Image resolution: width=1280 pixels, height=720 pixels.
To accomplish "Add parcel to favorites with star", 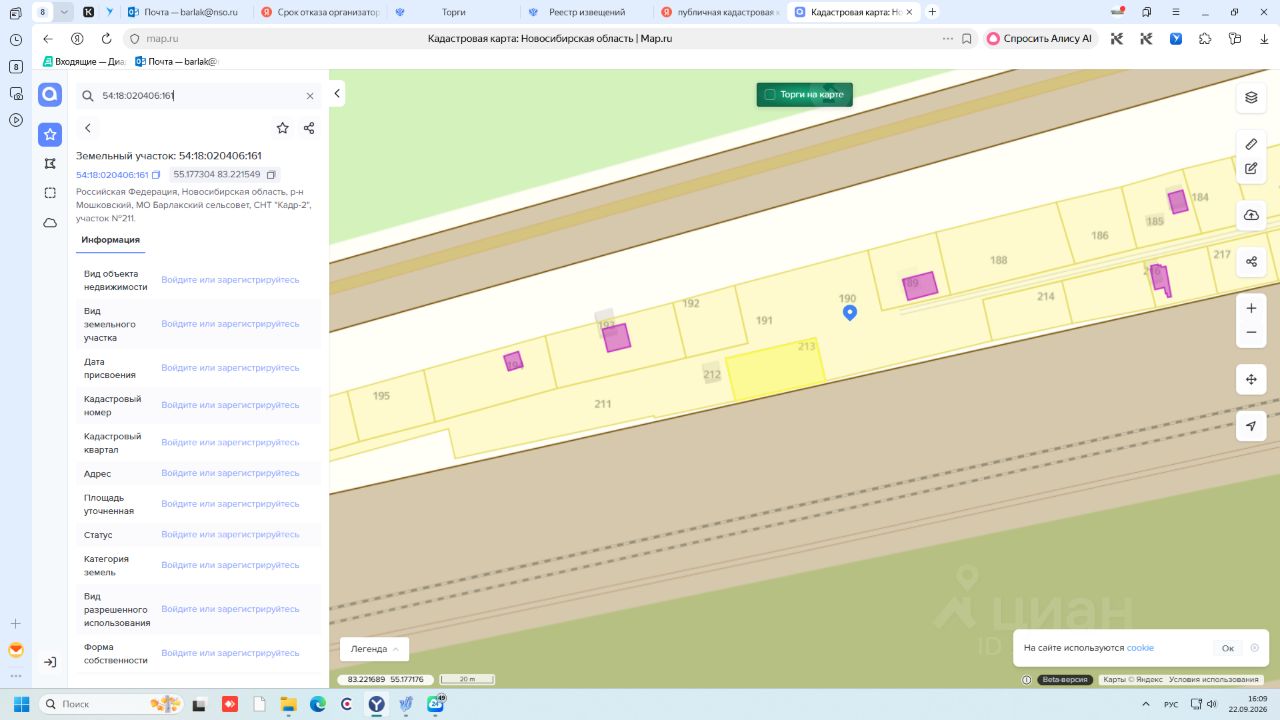I will 283,128.
